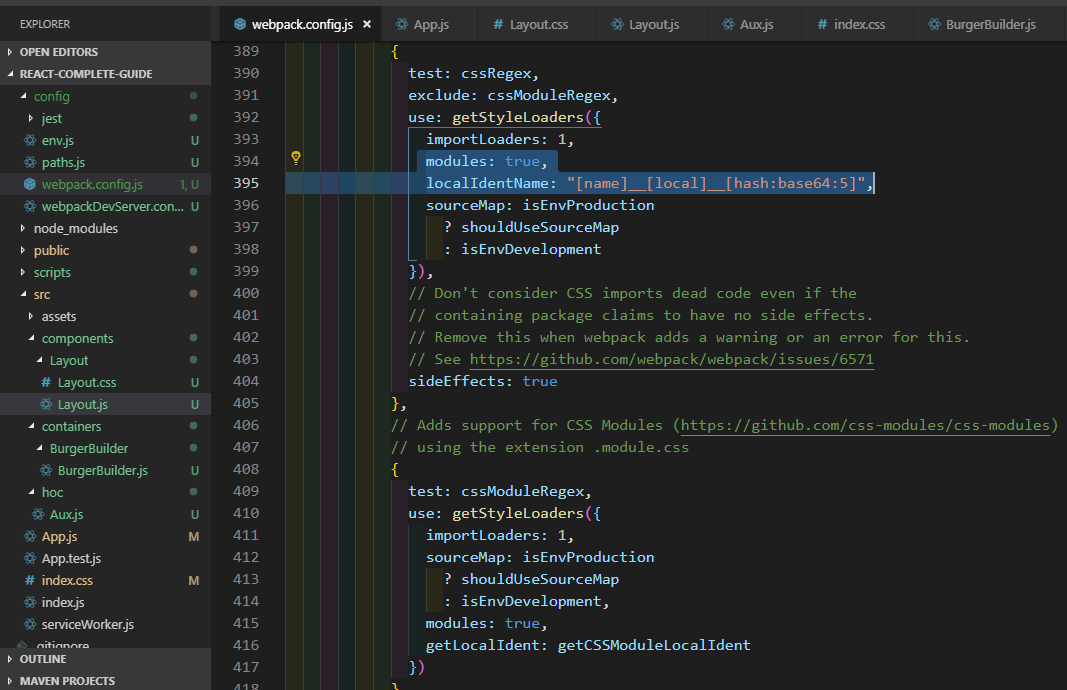Image resolution: width=1067 pixels, height=690 pixels.
Task: Close the webpack.config.js tab
Action: [367, 24]
